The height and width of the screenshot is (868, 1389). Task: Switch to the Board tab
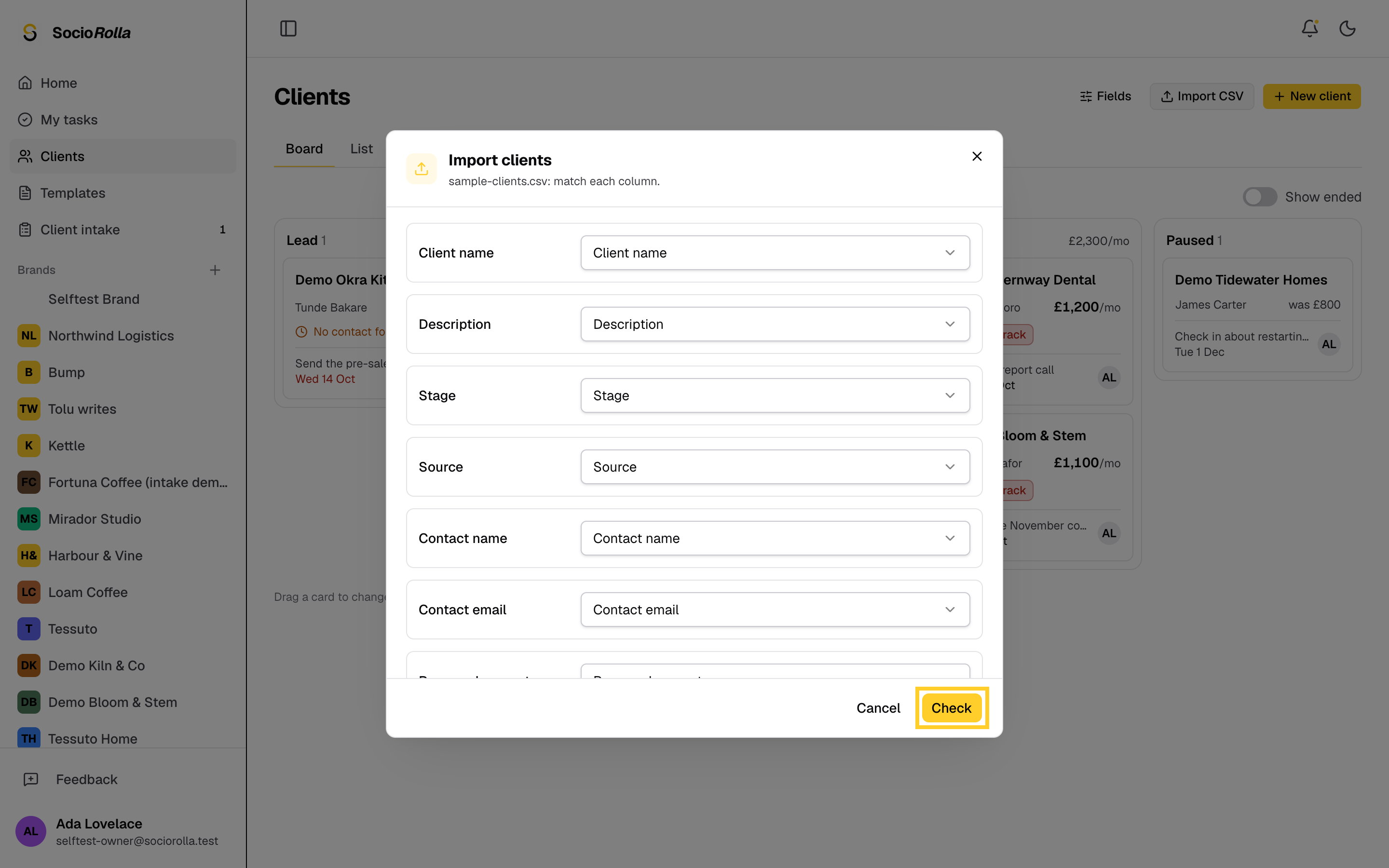click(x=304, y=149)
